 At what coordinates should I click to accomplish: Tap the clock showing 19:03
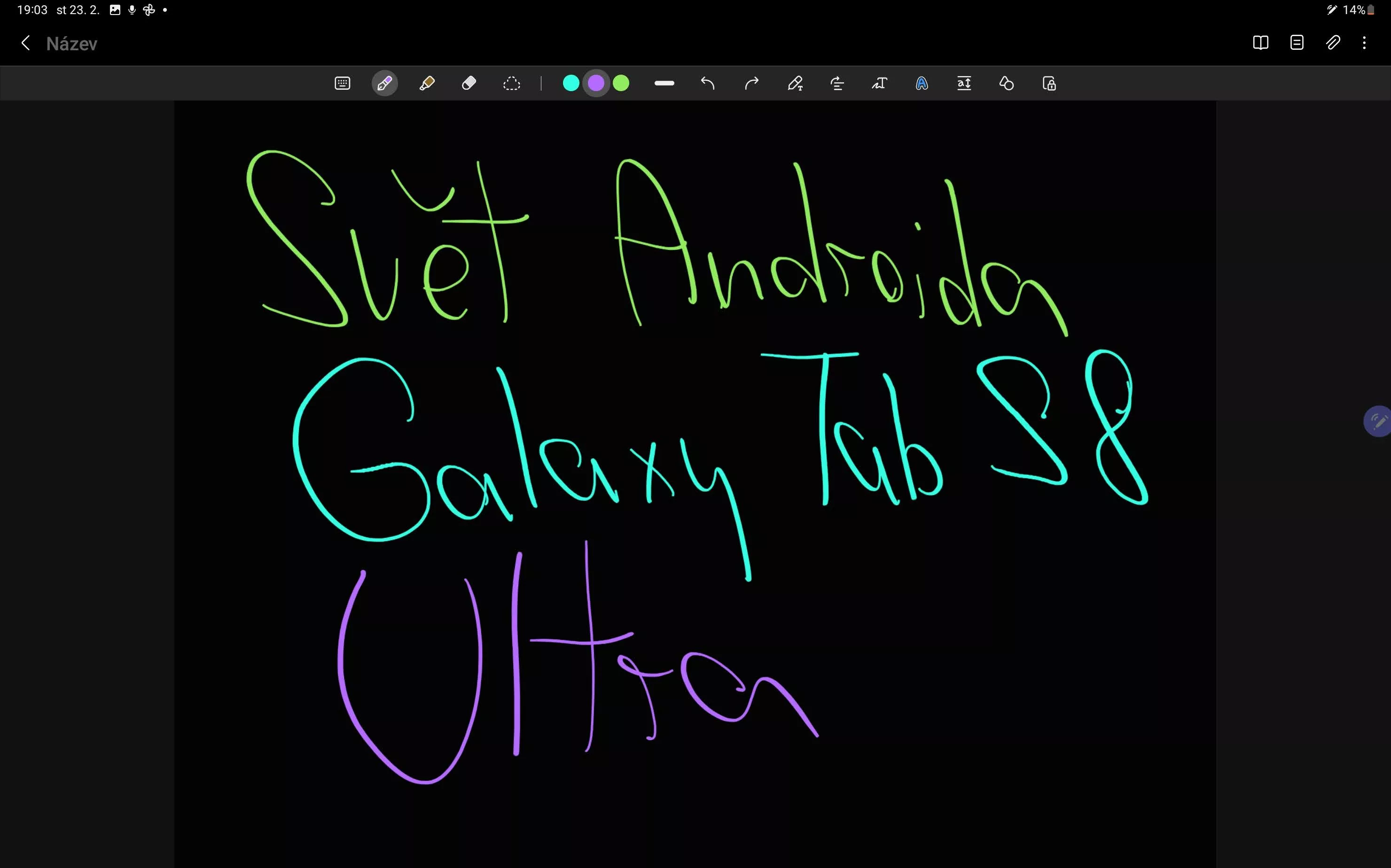(x=32, y=10)
